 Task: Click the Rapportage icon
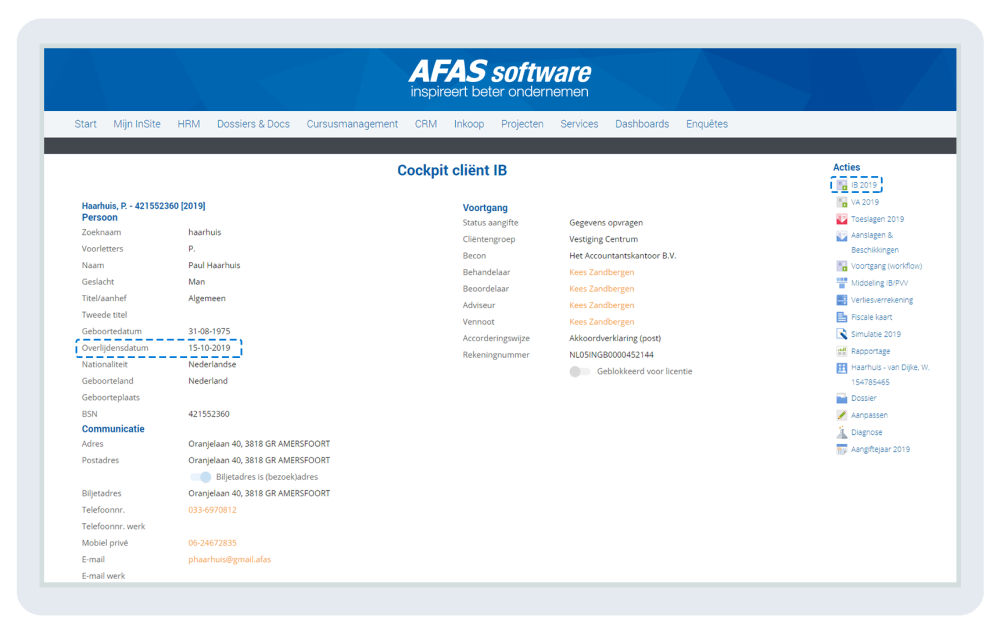(x=842, y=351)
